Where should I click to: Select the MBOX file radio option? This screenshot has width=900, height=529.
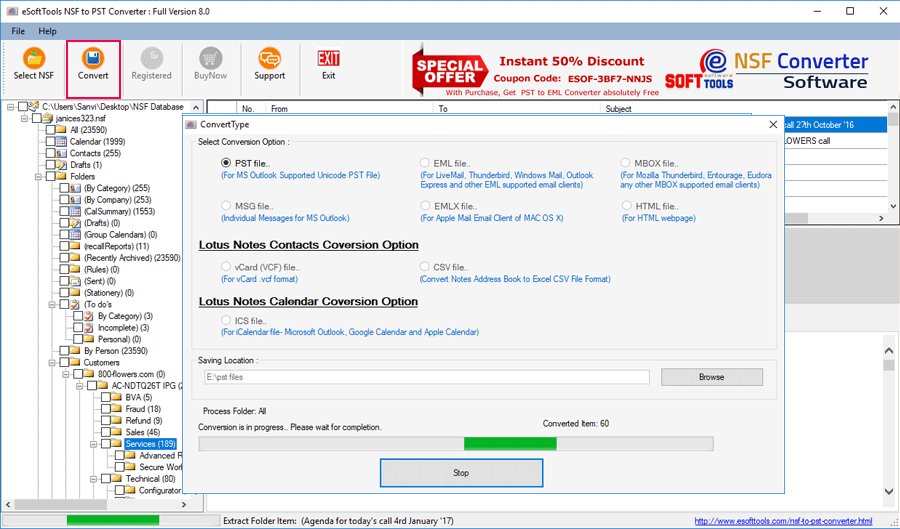pos(625,163)
